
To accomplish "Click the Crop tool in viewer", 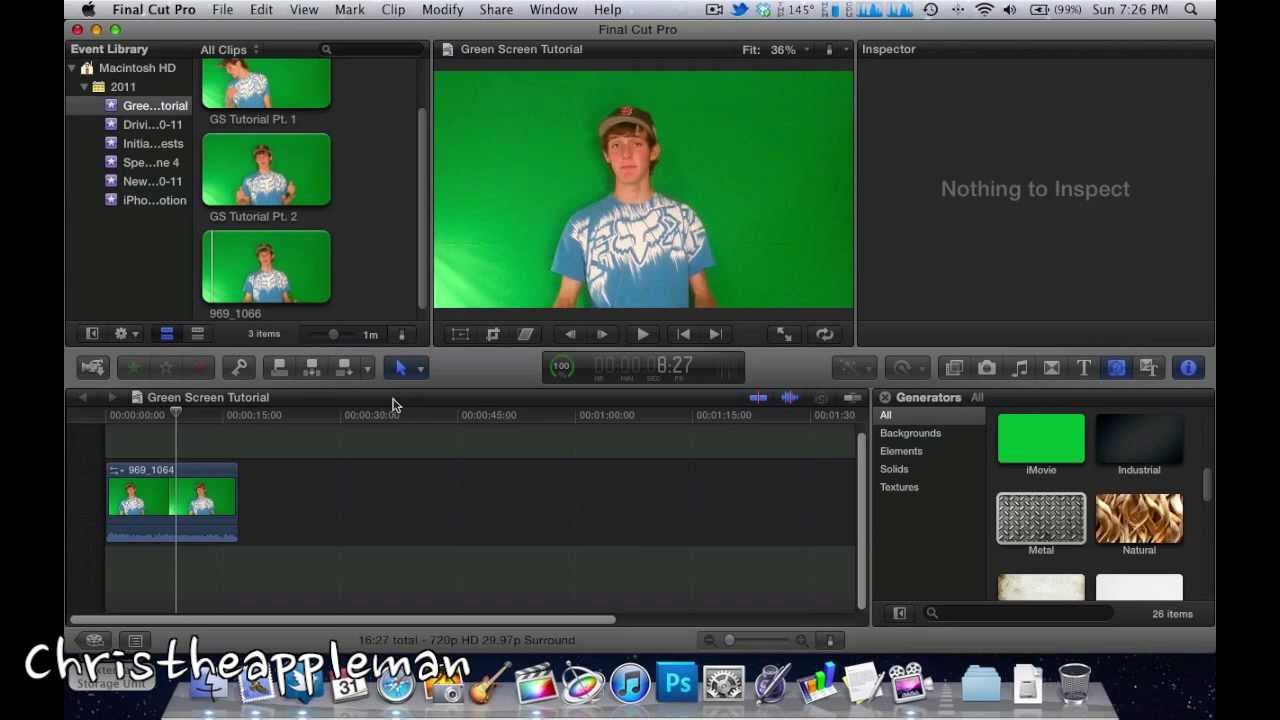I will click(493, 335).
